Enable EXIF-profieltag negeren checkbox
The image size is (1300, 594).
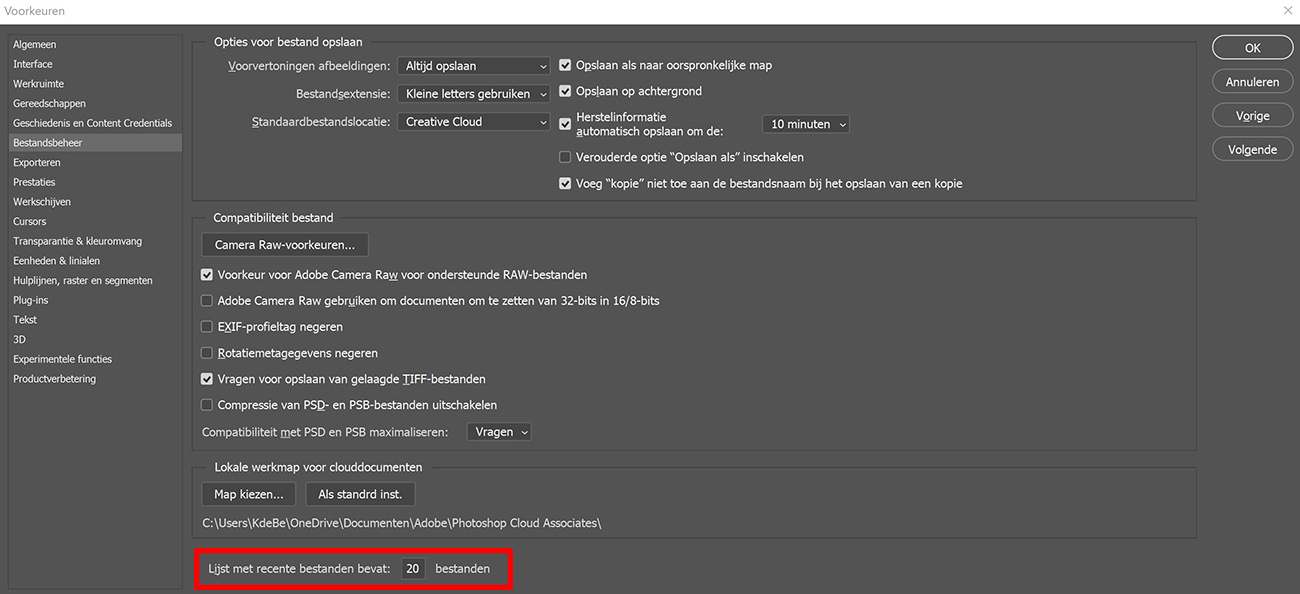207,327
